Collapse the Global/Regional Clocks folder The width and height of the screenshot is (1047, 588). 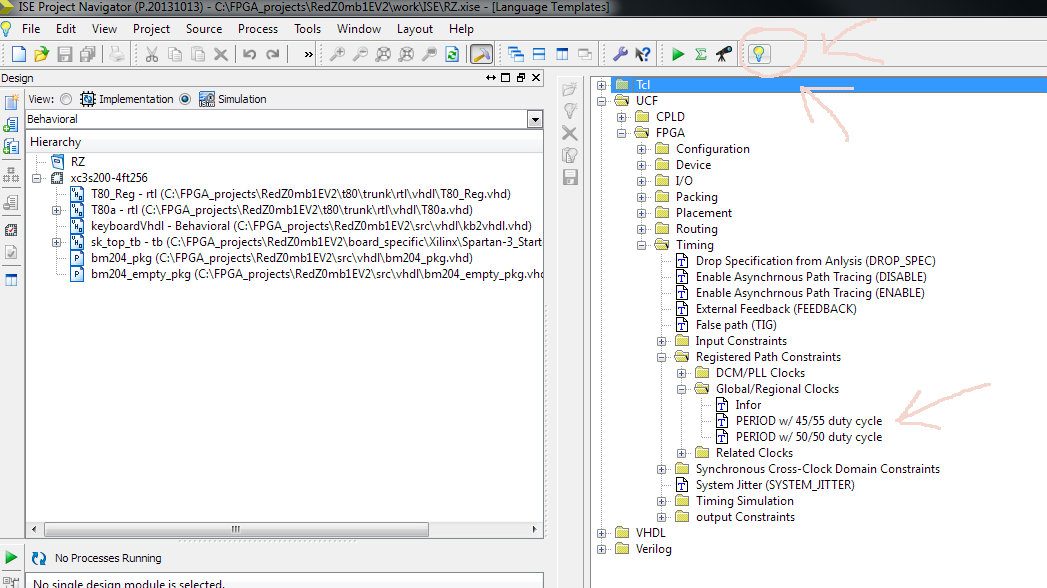[682, 389]
